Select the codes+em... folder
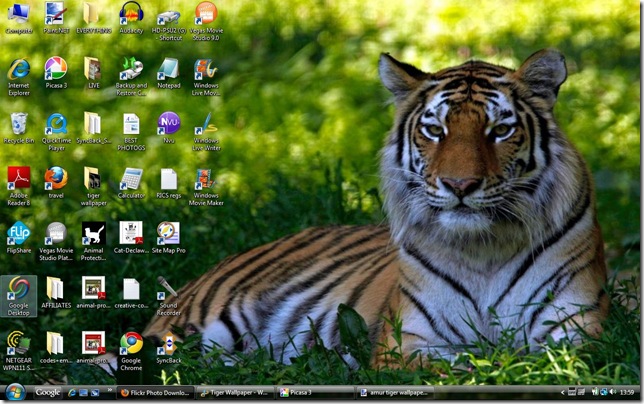 pos(56,347)
